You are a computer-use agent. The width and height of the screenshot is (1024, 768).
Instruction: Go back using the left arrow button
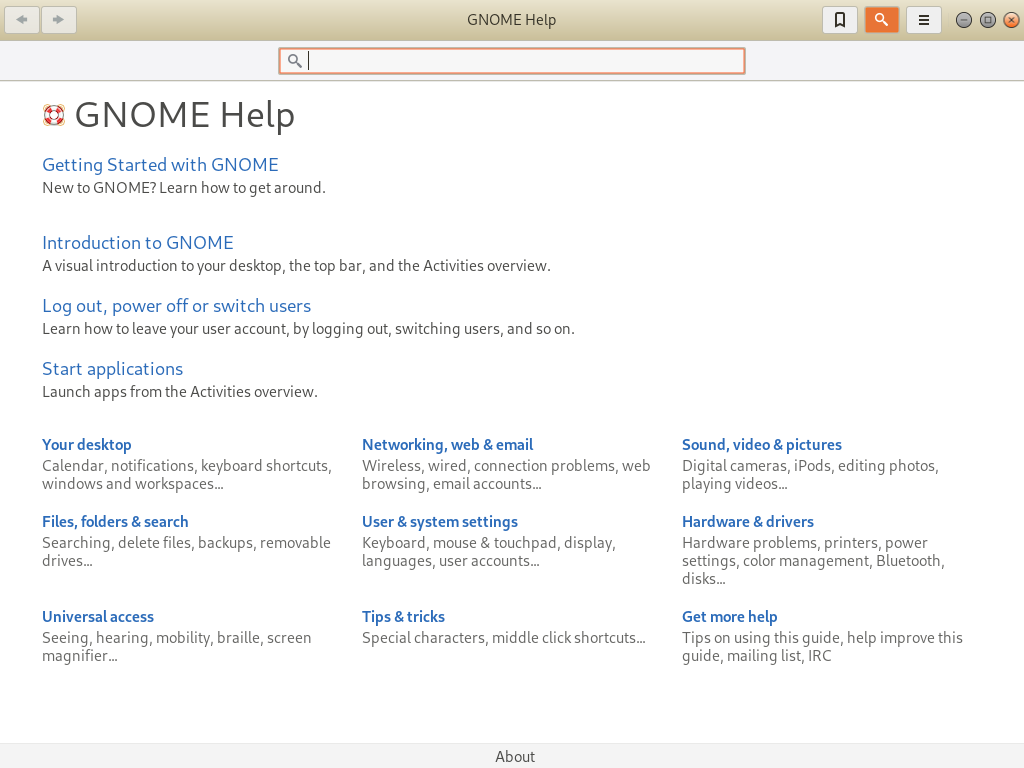coord(22,20)
